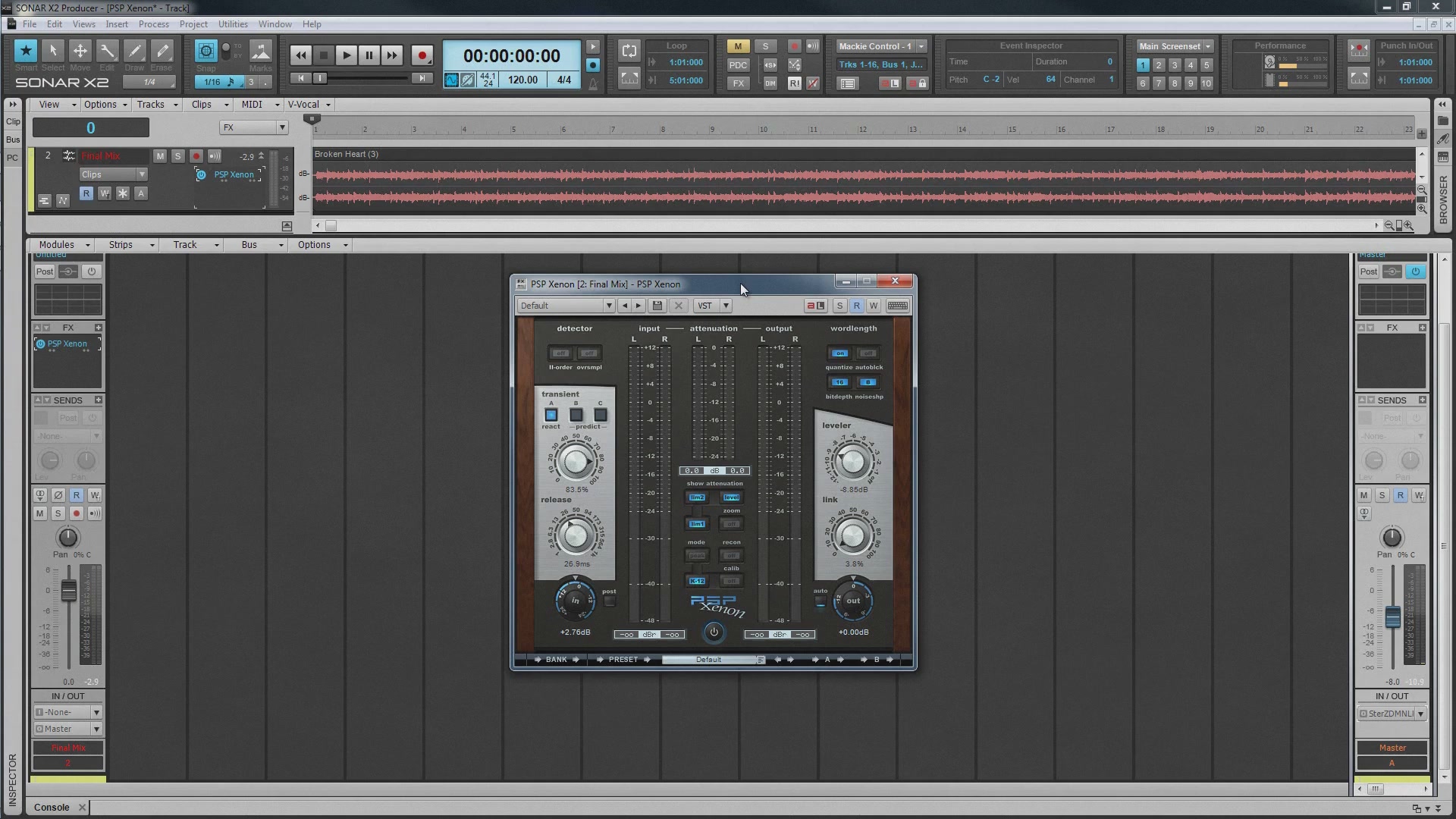Open the Xenon virtual keyboard icon

coord(897,306)
